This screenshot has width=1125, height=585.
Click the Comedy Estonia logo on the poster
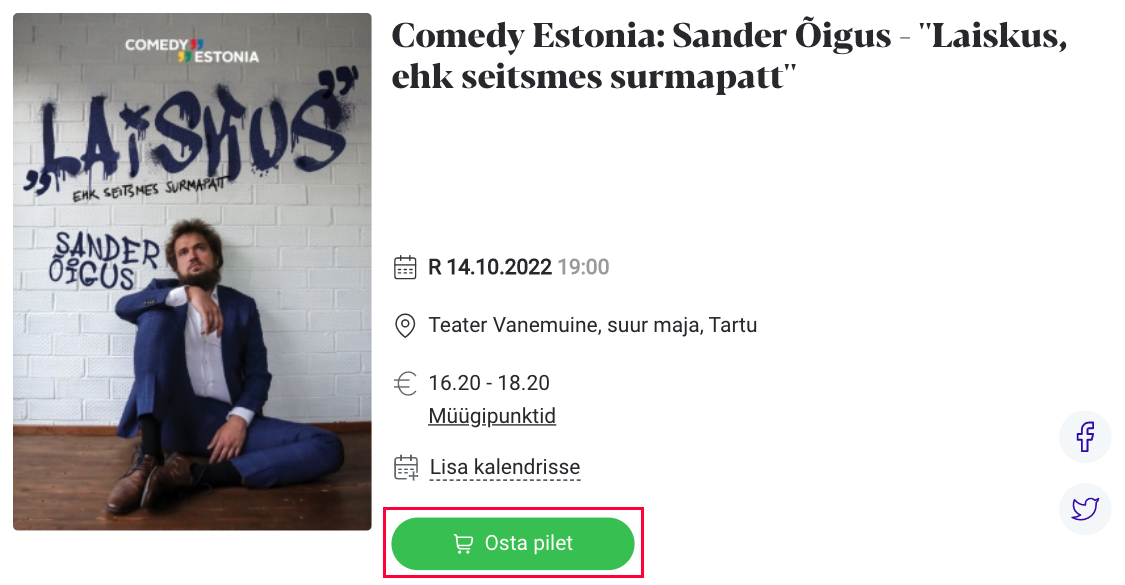pyautogui.click(x=192, y=50)
